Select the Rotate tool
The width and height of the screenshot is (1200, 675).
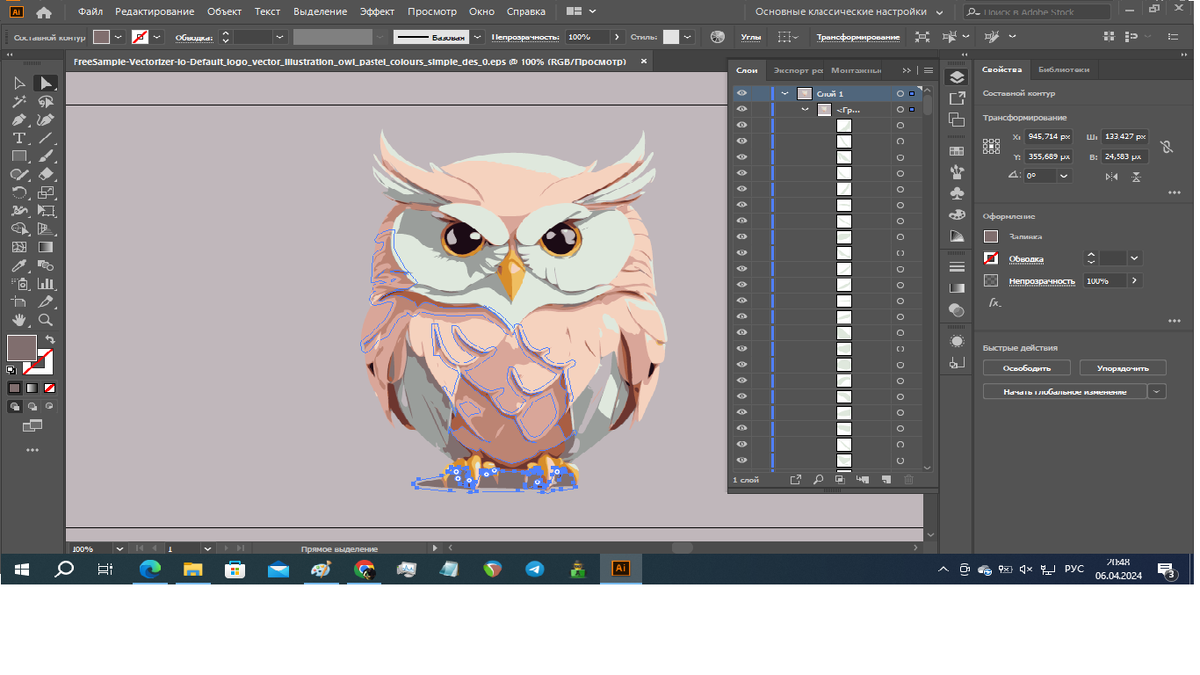tap(19, 193)
